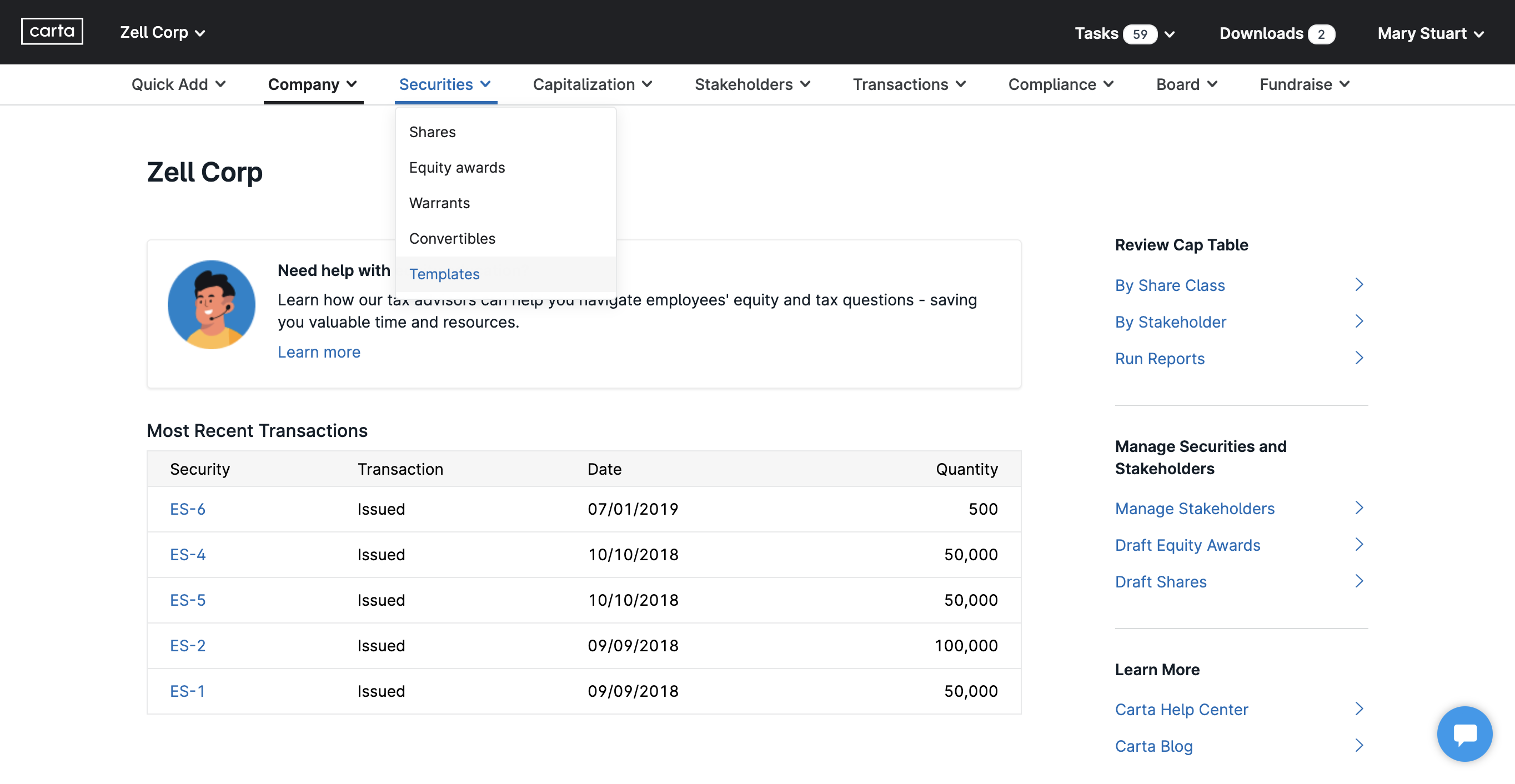This screenshot has width=1515, height=784.
Task: Click the arrow next to Draft Equity Awards
Action: (x=1358, y=544)
